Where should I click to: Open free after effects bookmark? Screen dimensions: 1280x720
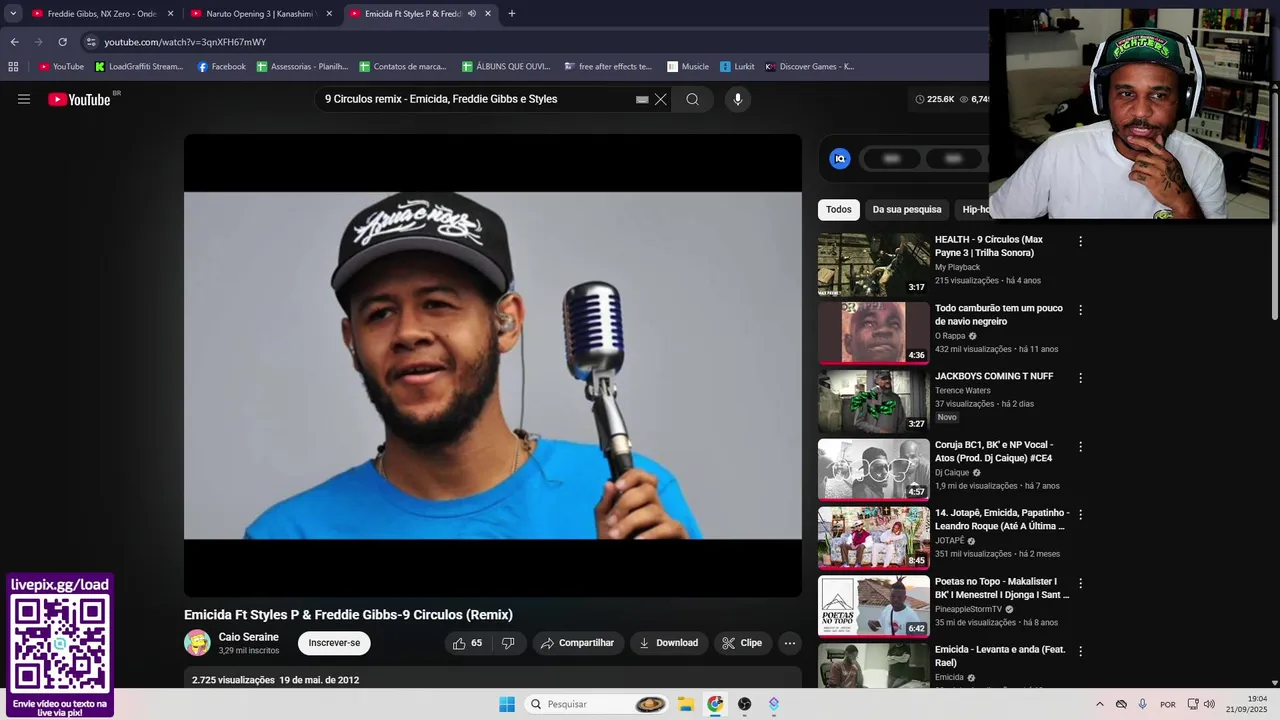click(608, 67)
